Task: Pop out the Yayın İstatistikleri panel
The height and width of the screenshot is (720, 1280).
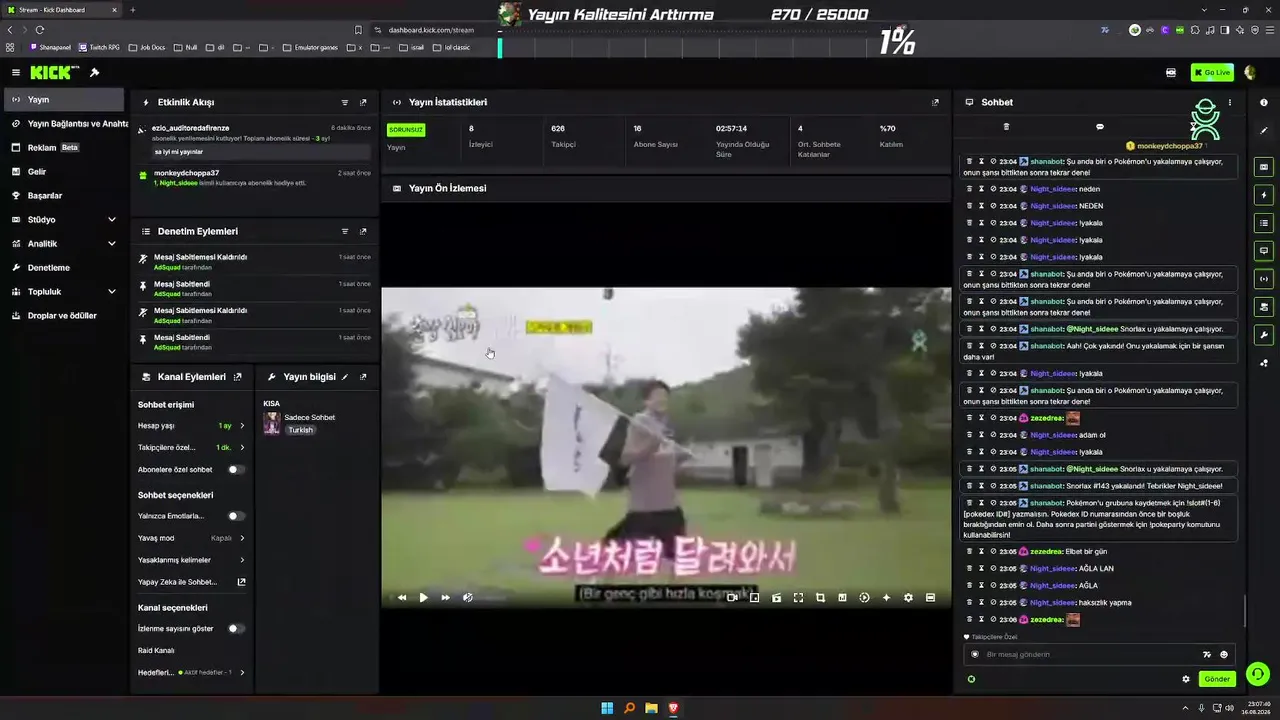Action: click(x=936, y=102)
